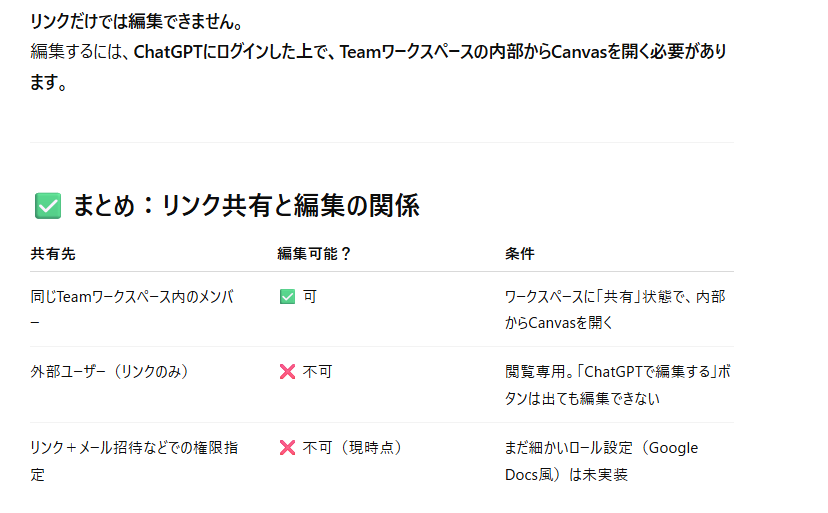Viewport: 828px width, 513px height.
Task: Click the red X icon beside 不可(現時点)
Action: (287, 448)
